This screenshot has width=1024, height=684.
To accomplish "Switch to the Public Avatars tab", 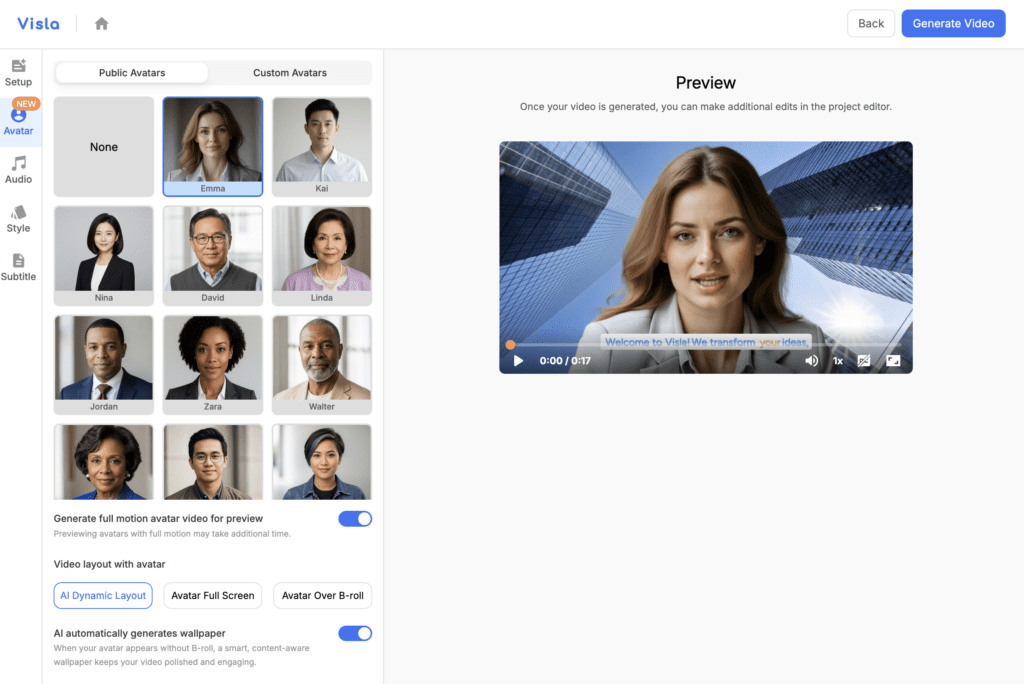I will click(132, 73).
